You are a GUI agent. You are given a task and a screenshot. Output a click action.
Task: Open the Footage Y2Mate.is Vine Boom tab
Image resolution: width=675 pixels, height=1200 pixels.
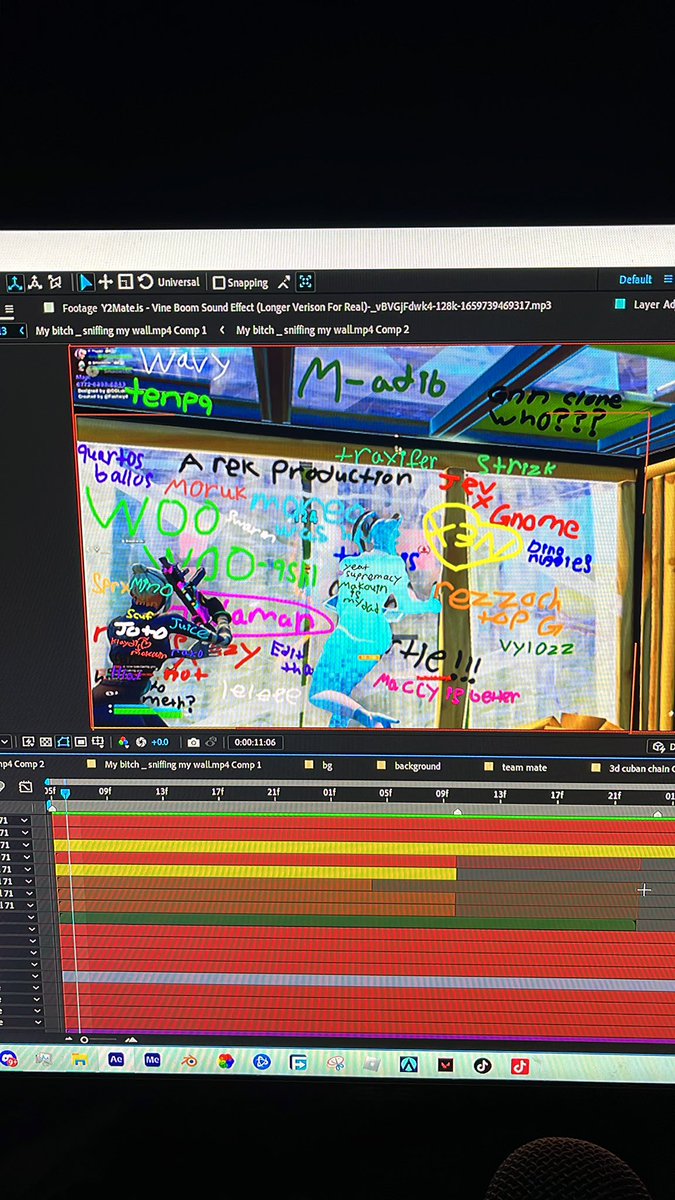coord(306,306)
